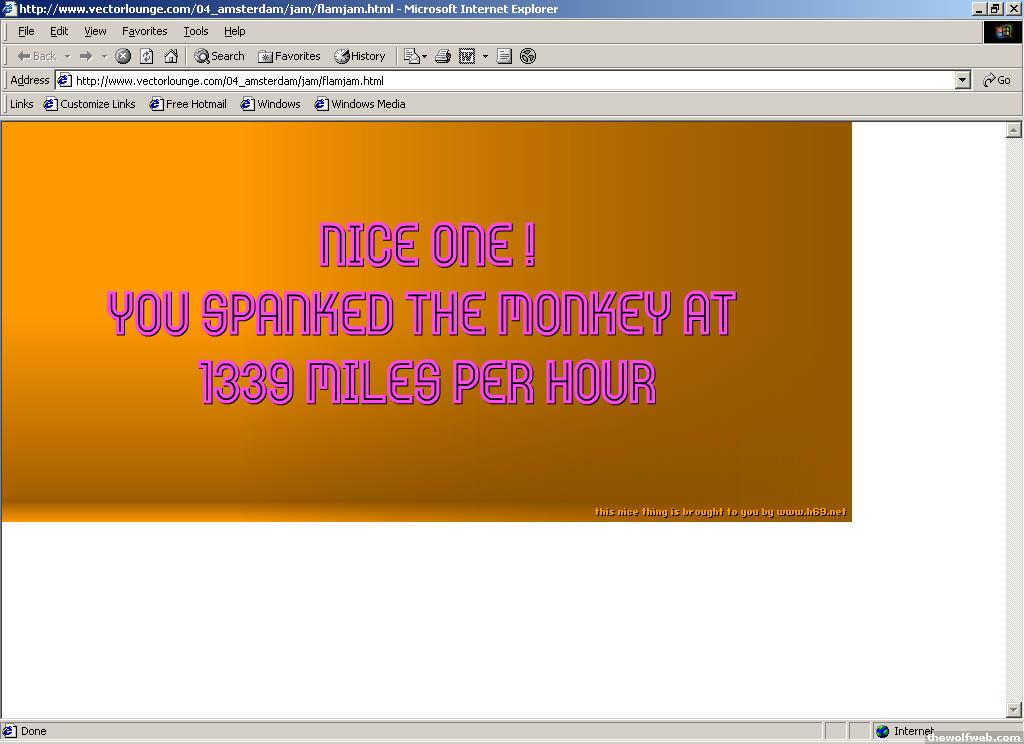
Task: Open the View menu
Action: pyautogui.click(x=95, y=31)
